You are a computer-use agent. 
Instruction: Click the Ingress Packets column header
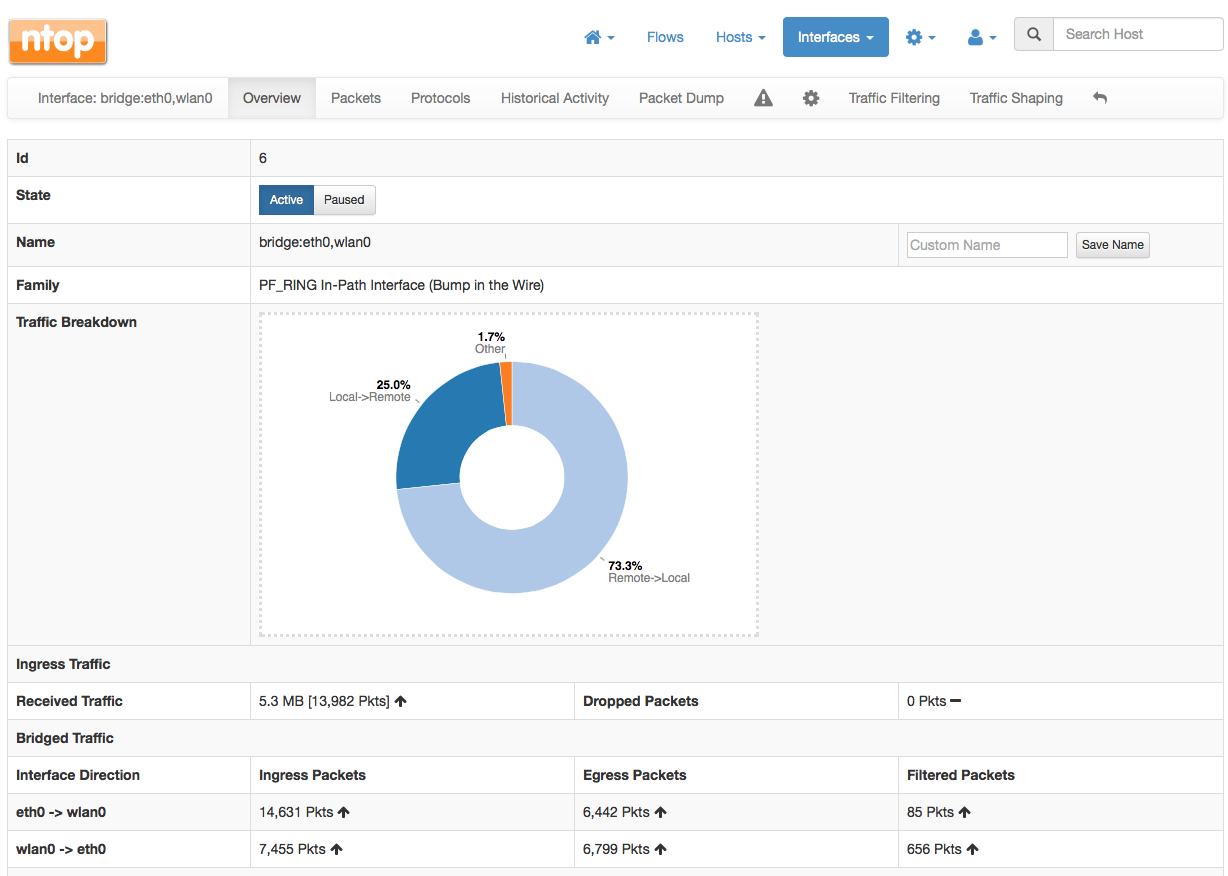pos(312,775)
